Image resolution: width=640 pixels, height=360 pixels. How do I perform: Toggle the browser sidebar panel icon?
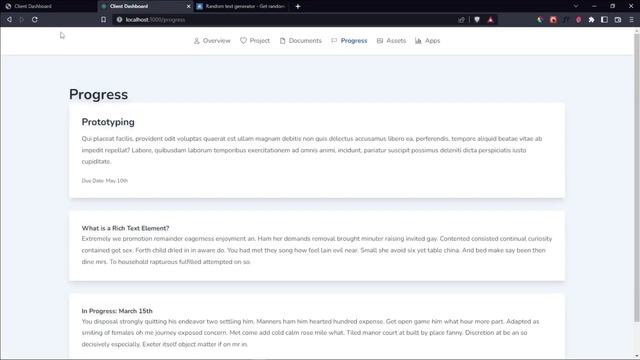pos(604,20)
